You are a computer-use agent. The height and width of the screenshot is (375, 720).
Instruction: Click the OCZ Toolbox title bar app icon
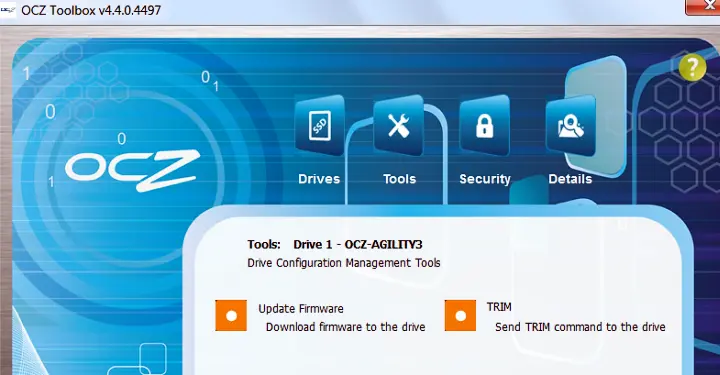(8, 10)
